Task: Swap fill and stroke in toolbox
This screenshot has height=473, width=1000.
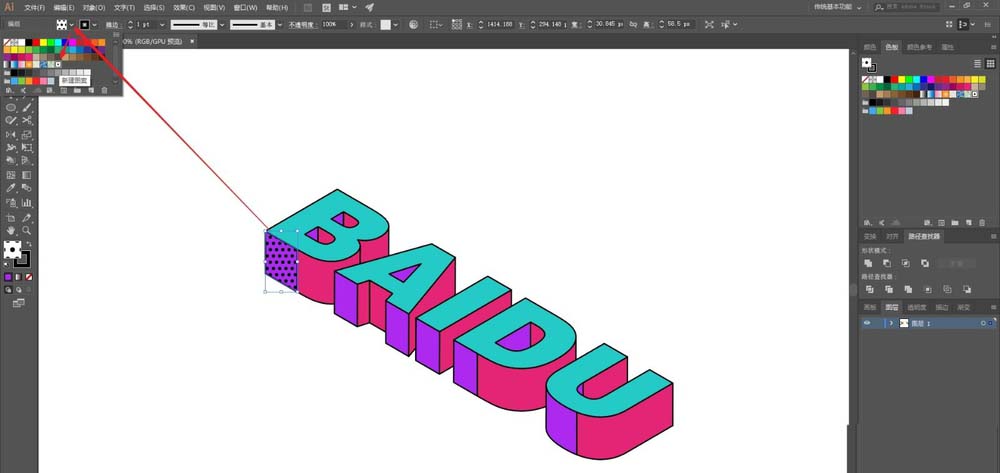Action: pos(29,244)
